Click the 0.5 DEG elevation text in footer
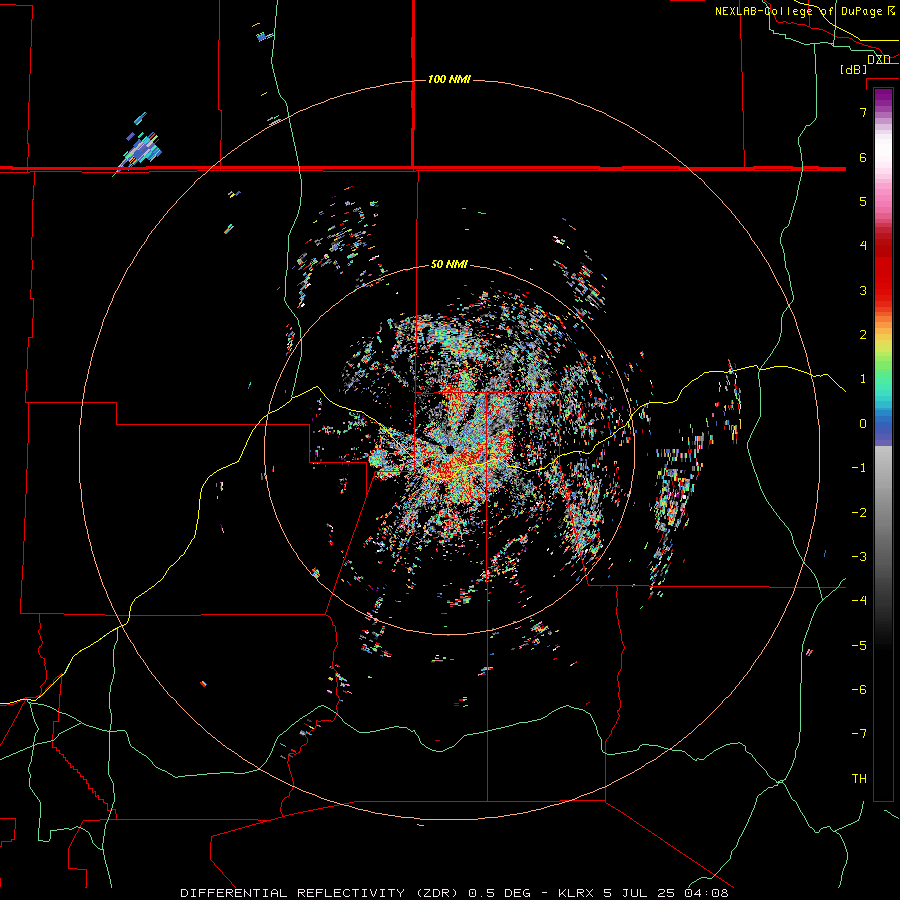 (501, 893)
